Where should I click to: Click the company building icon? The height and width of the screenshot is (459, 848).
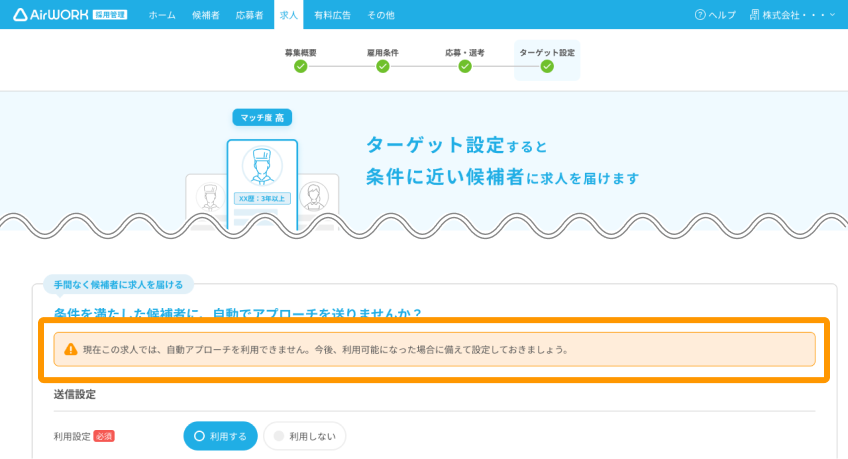[x=754, y=15]
